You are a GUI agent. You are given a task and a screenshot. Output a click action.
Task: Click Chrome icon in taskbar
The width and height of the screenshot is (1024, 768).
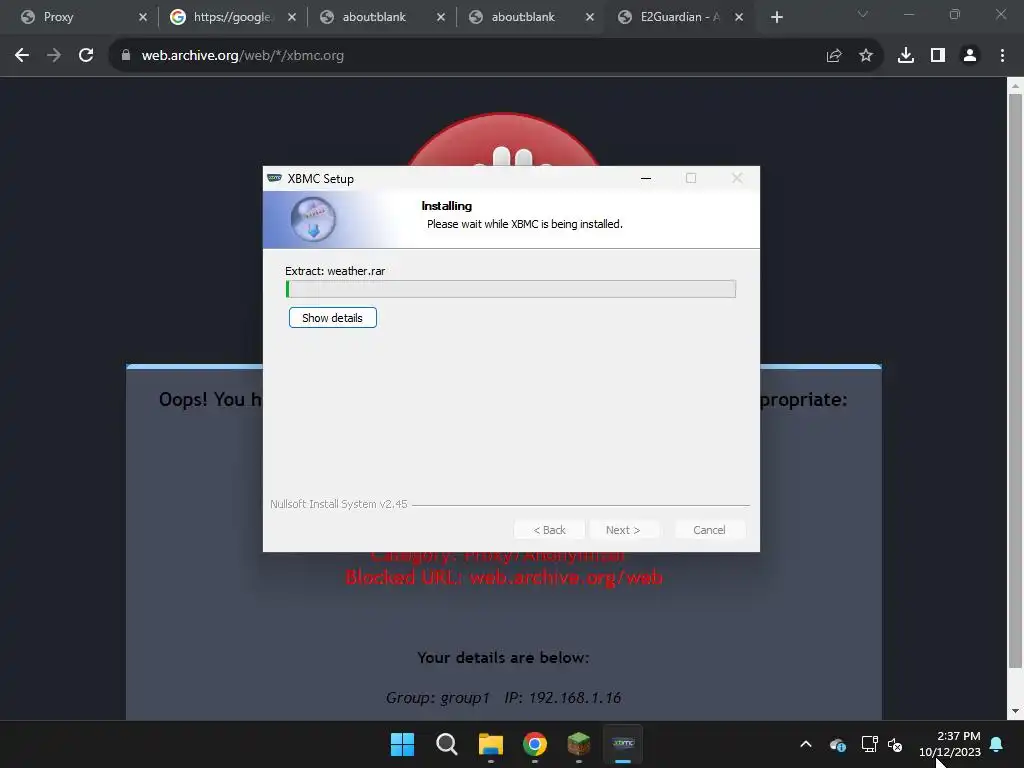(x=535, y=744)
